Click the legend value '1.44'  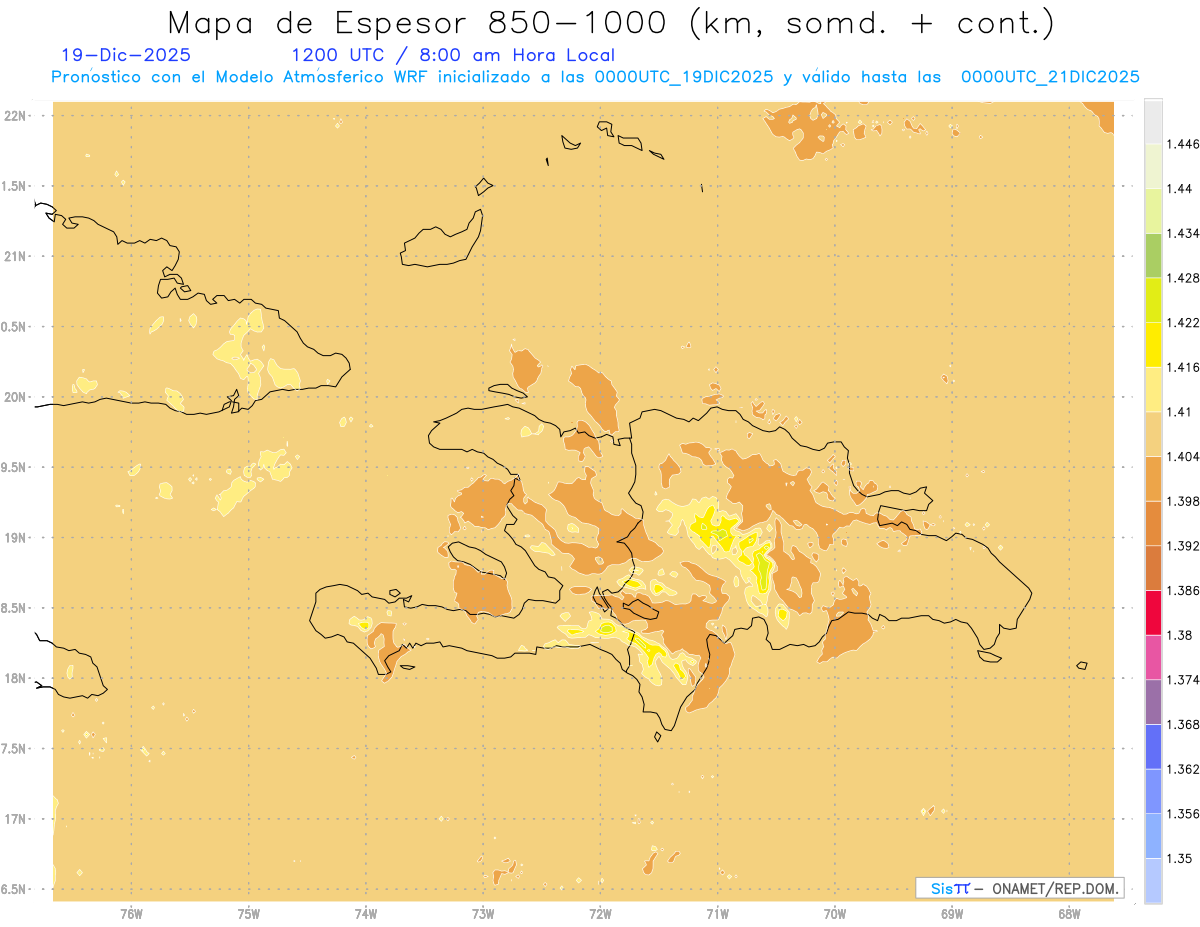1179,189
